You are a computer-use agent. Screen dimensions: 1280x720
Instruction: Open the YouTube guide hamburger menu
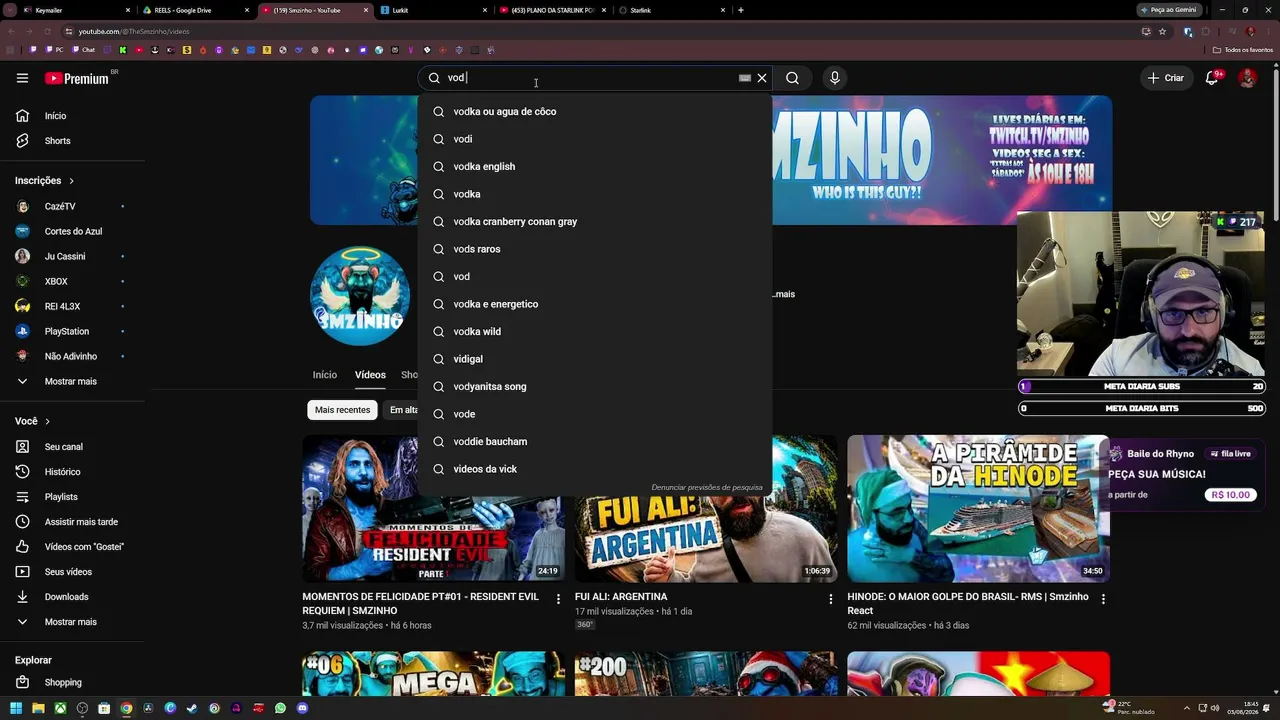click(x=22, y=78)
